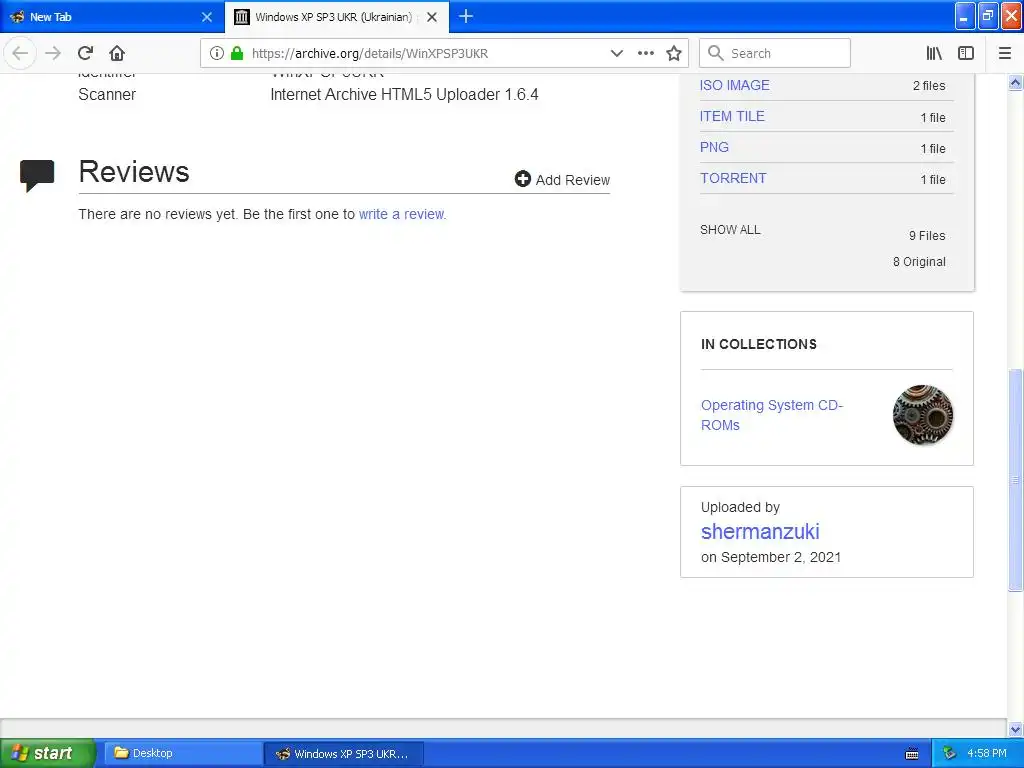Close the Windows XP SP3 UKR tab
Screen dimensions: 1024x768
432,17
